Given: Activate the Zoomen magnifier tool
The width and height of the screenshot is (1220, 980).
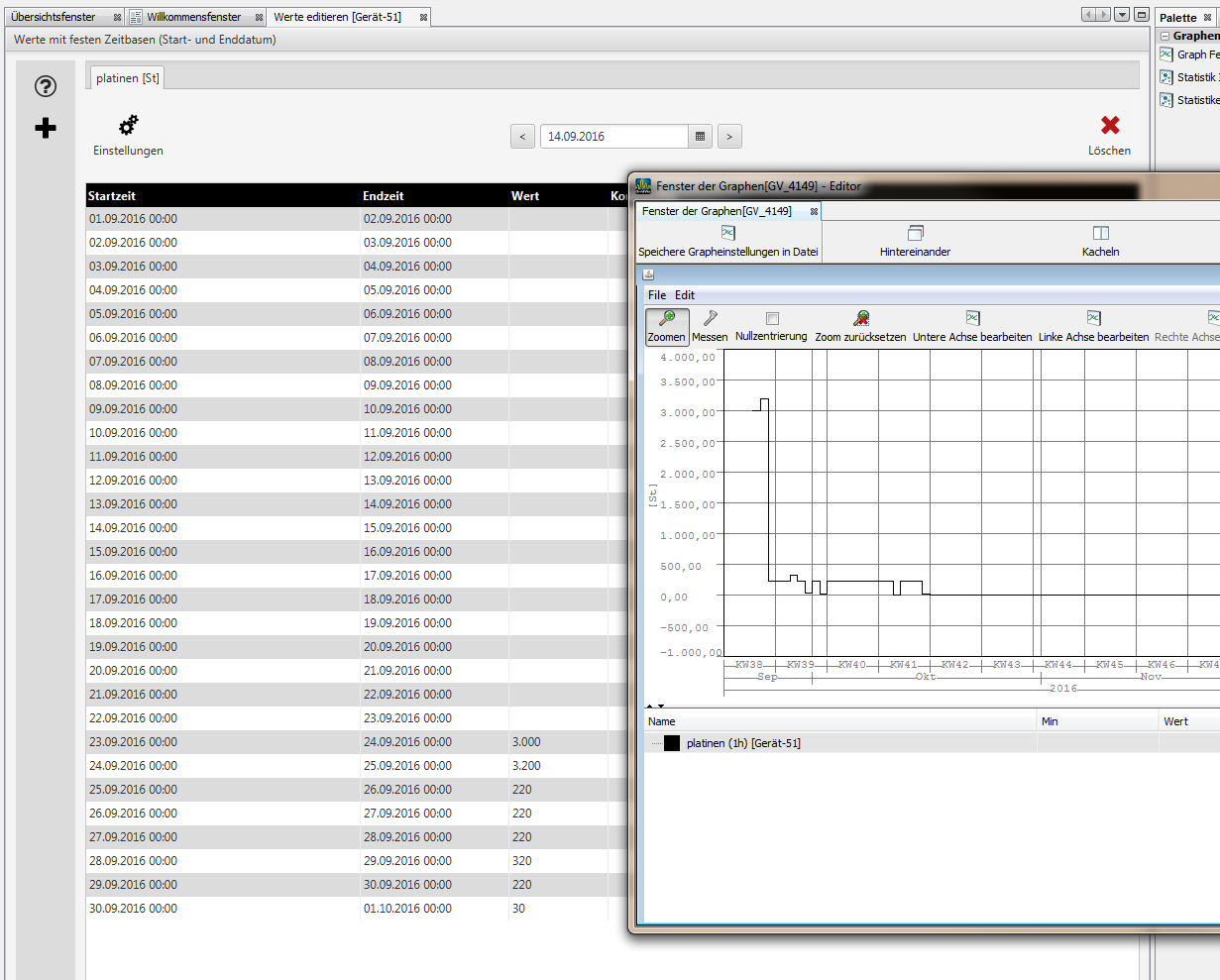Looking at the screenshot, I should click(667, 325).
